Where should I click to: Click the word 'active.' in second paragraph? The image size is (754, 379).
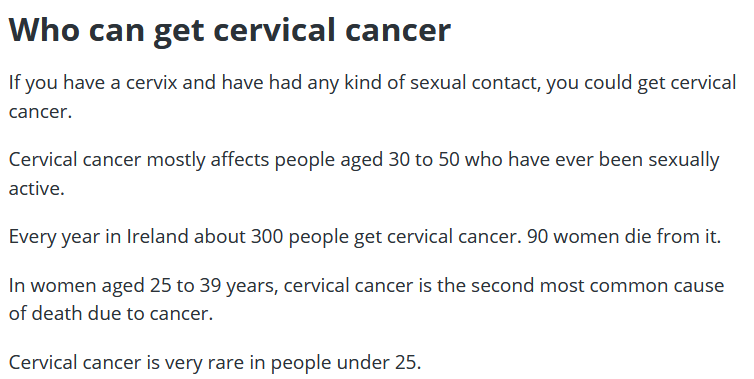coord(37,189)
